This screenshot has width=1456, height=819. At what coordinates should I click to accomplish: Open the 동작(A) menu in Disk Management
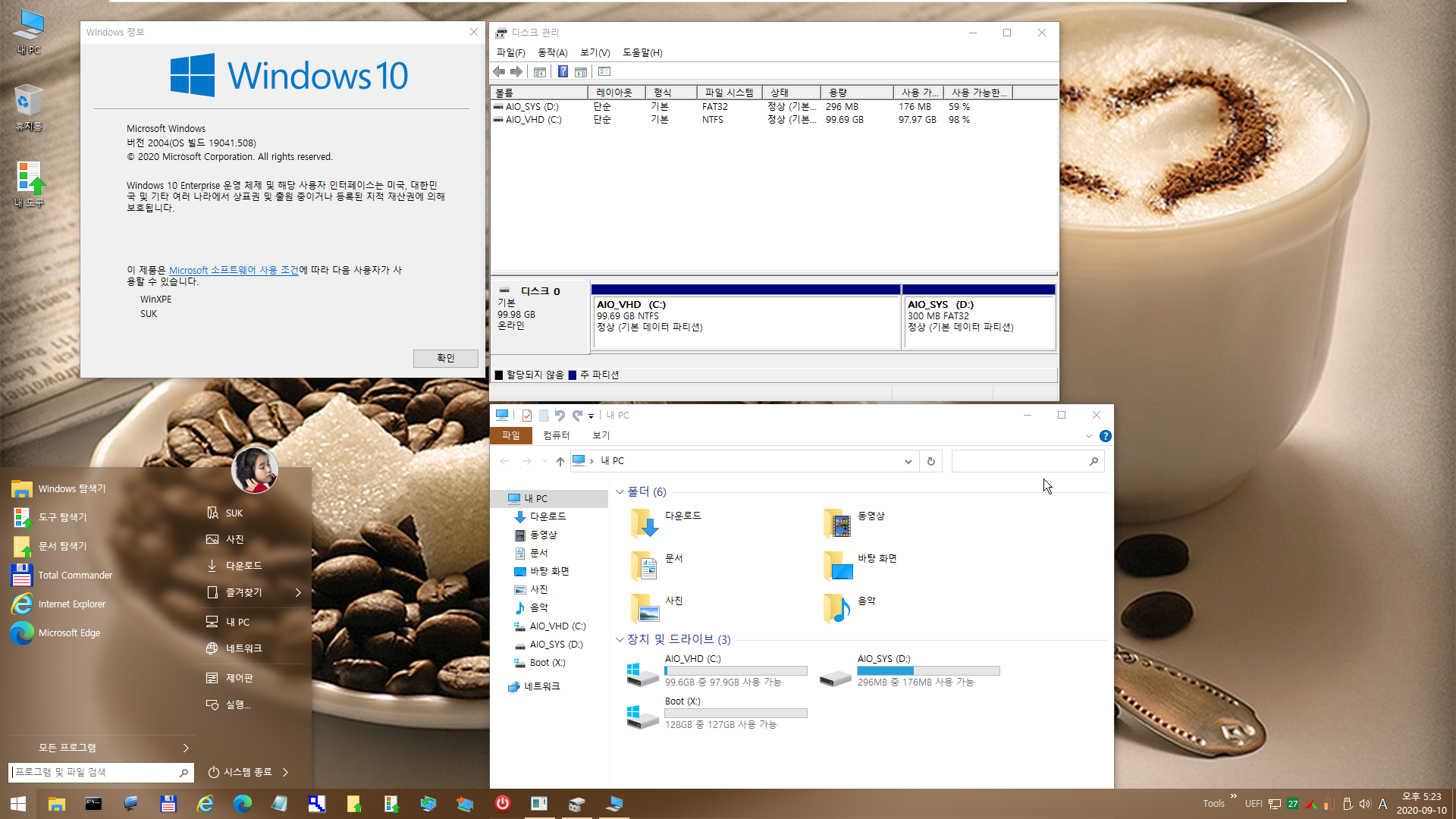[x=553, y=52]
